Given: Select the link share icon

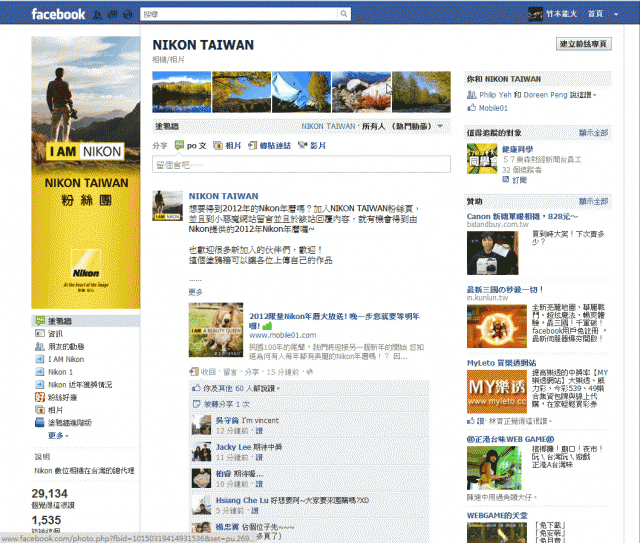Looking at the screenshot, I should [x=253, y=145].
